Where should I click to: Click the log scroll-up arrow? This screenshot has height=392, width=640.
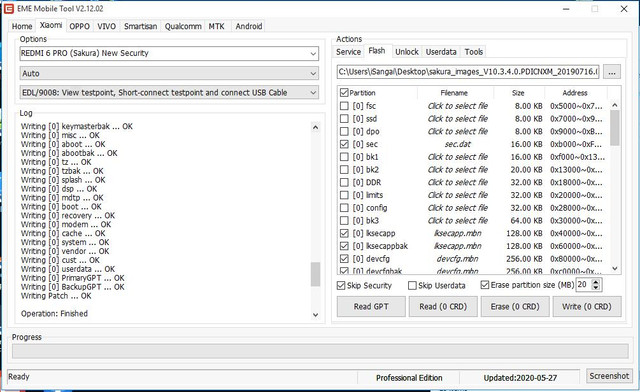click(315, 127)
